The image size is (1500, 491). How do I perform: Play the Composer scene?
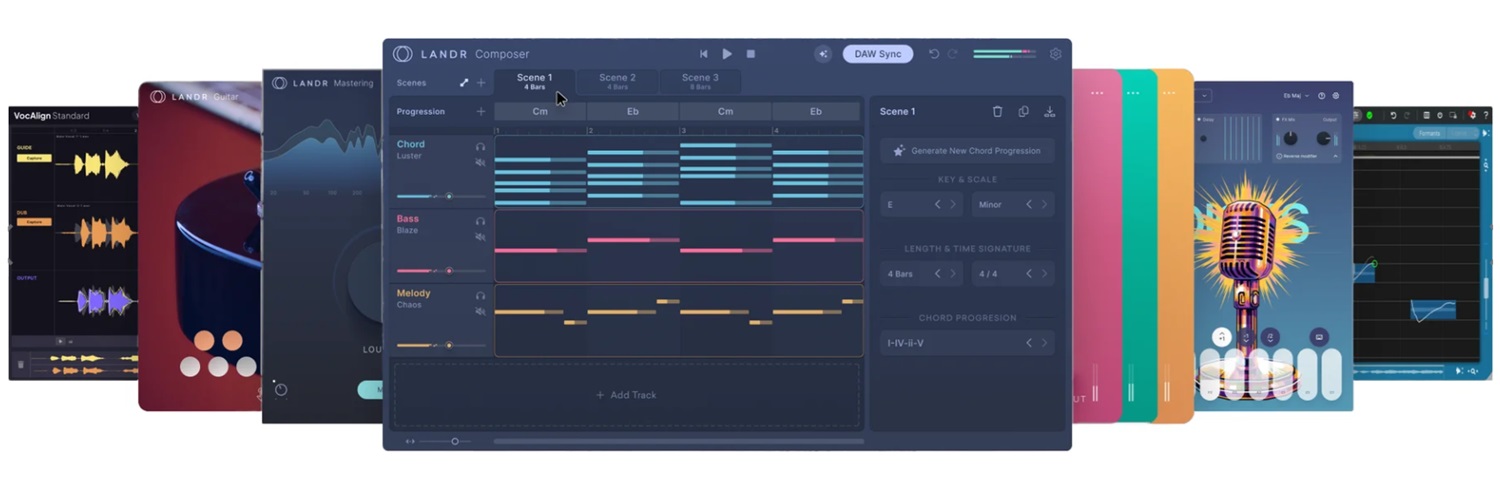coord(727,54)
